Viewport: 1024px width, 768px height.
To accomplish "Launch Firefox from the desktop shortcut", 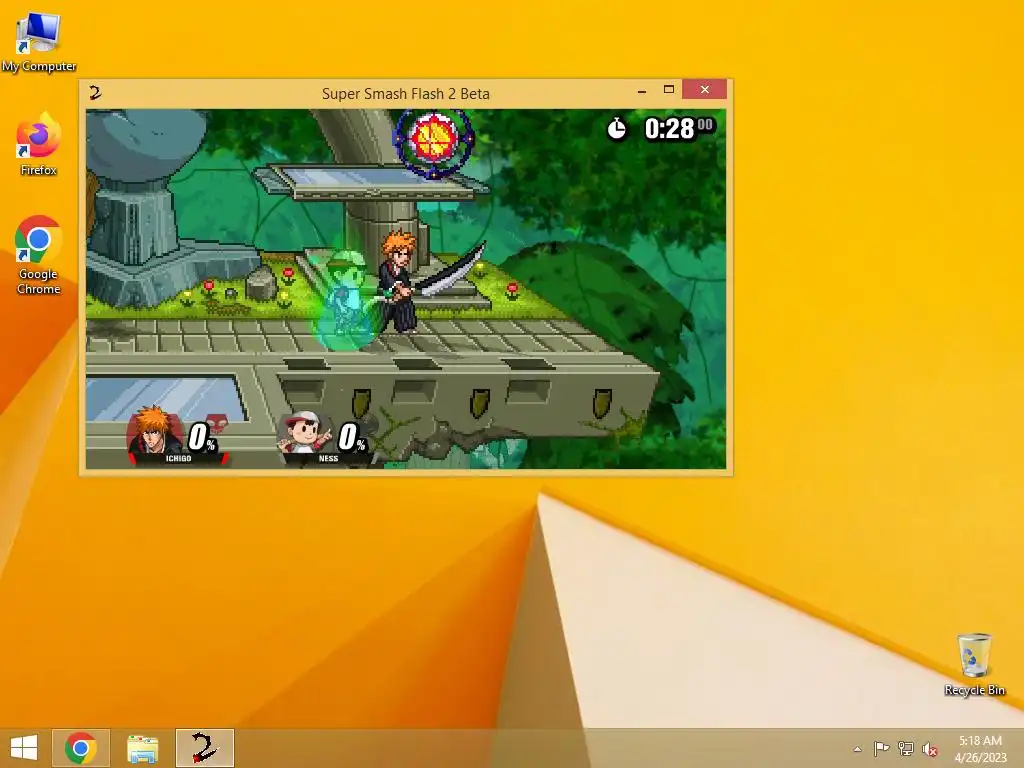I will point(39,144).
